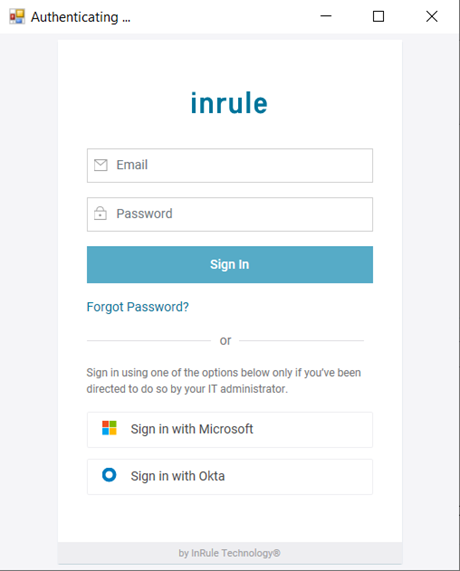Click the application icon in the title bar

pyautogui.click(x=17, y=16)
